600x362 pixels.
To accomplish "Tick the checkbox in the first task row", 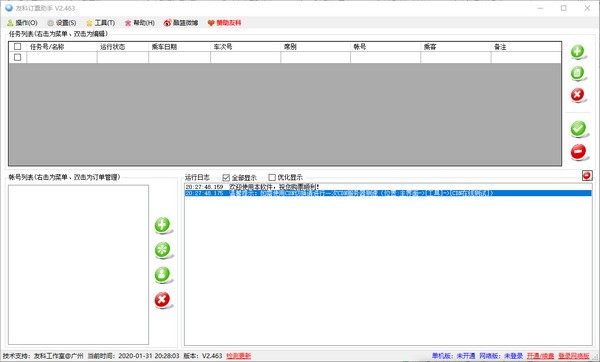I will 18,57.
